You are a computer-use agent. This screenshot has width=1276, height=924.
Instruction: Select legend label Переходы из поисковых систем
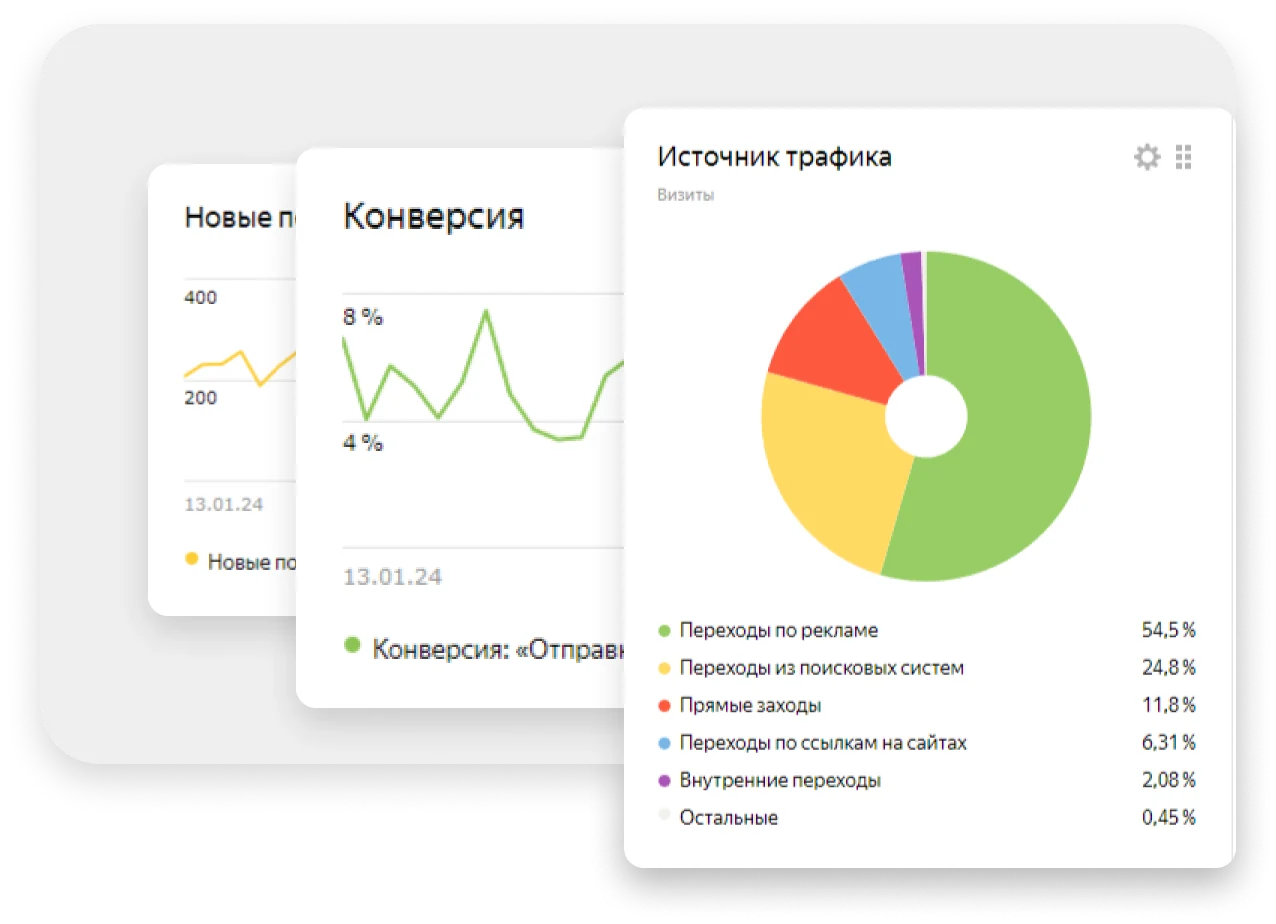(x=822, y=668)
